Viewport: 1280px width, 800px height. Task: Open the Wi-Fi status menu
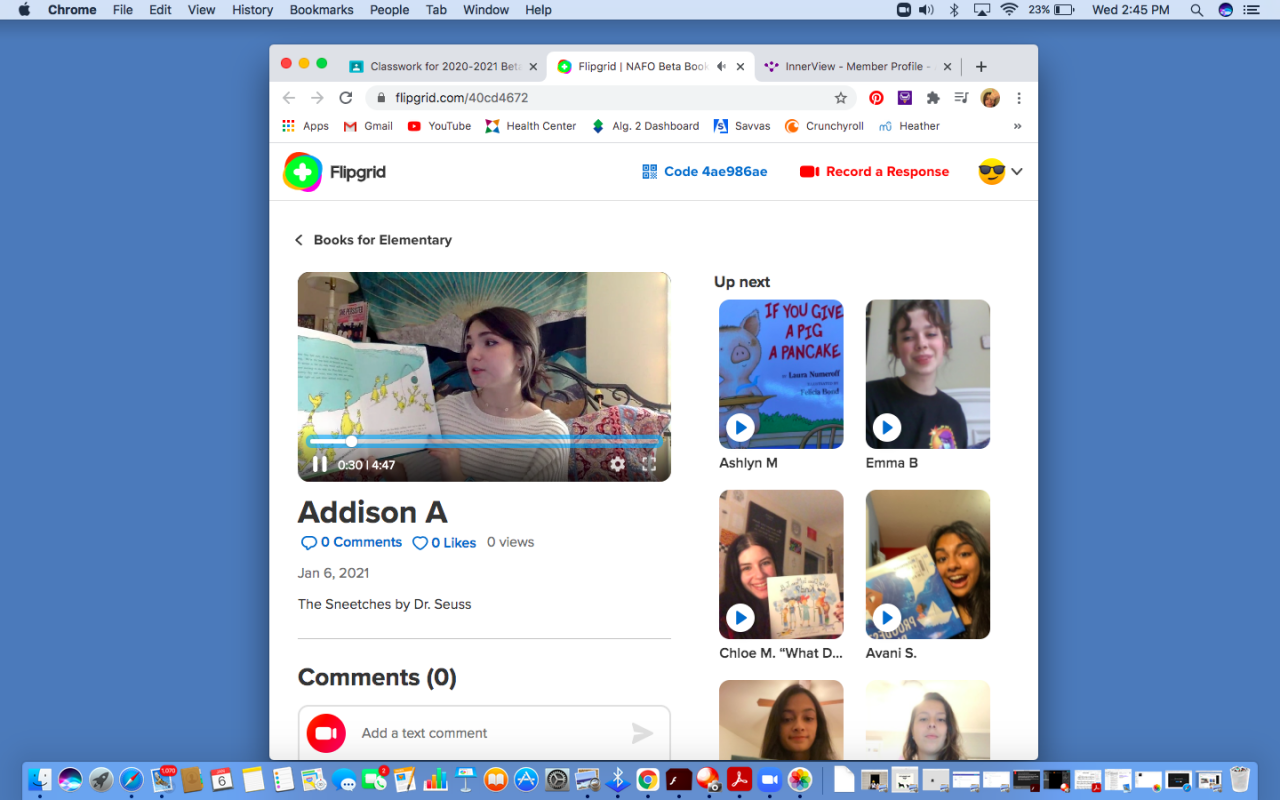point(1009,10)
